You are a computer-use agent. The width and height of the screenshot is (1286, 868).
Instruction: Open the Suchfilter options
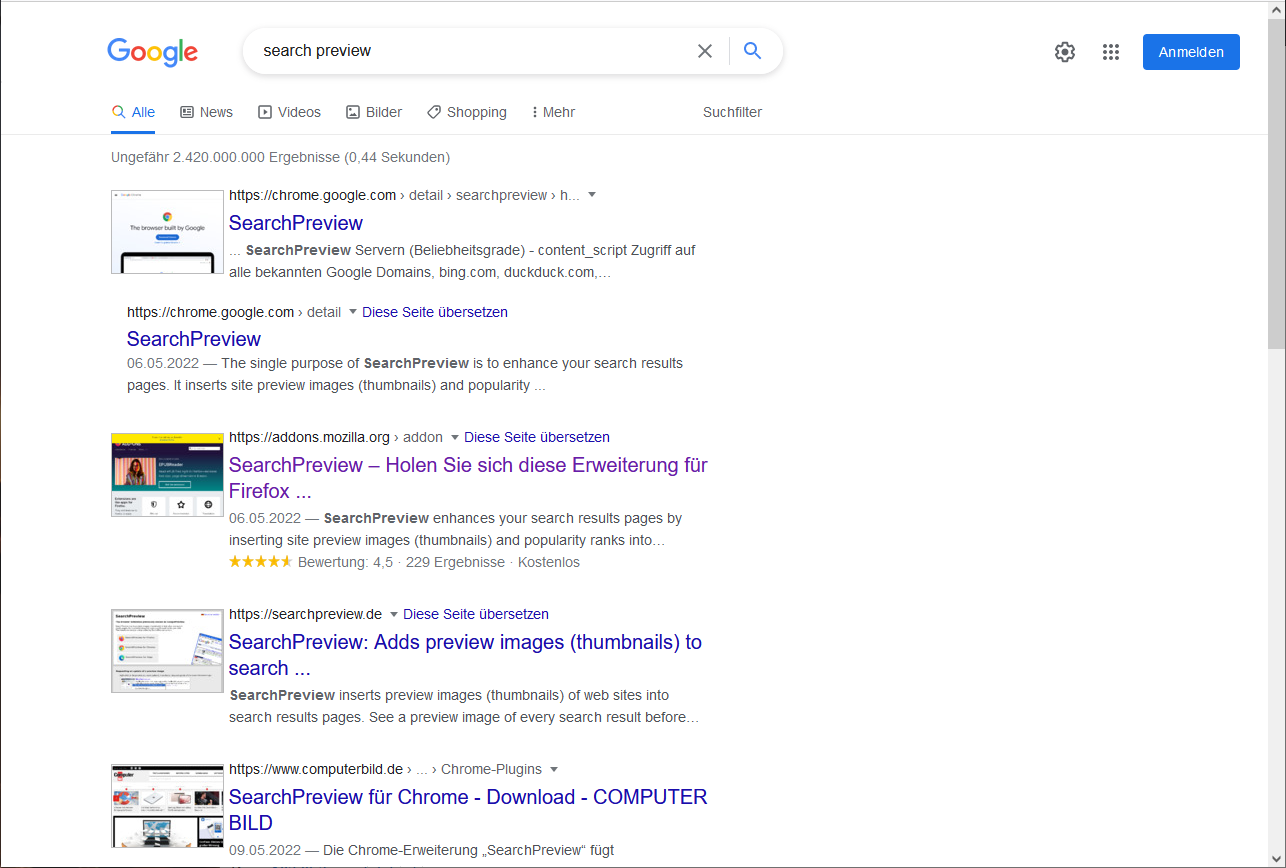pos(732,112)
